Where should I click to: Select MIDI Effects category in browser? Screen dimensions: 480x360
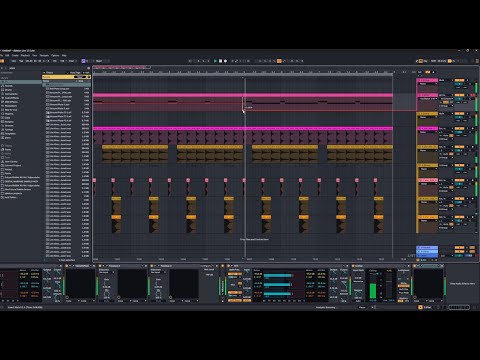[x=11, y=102]
